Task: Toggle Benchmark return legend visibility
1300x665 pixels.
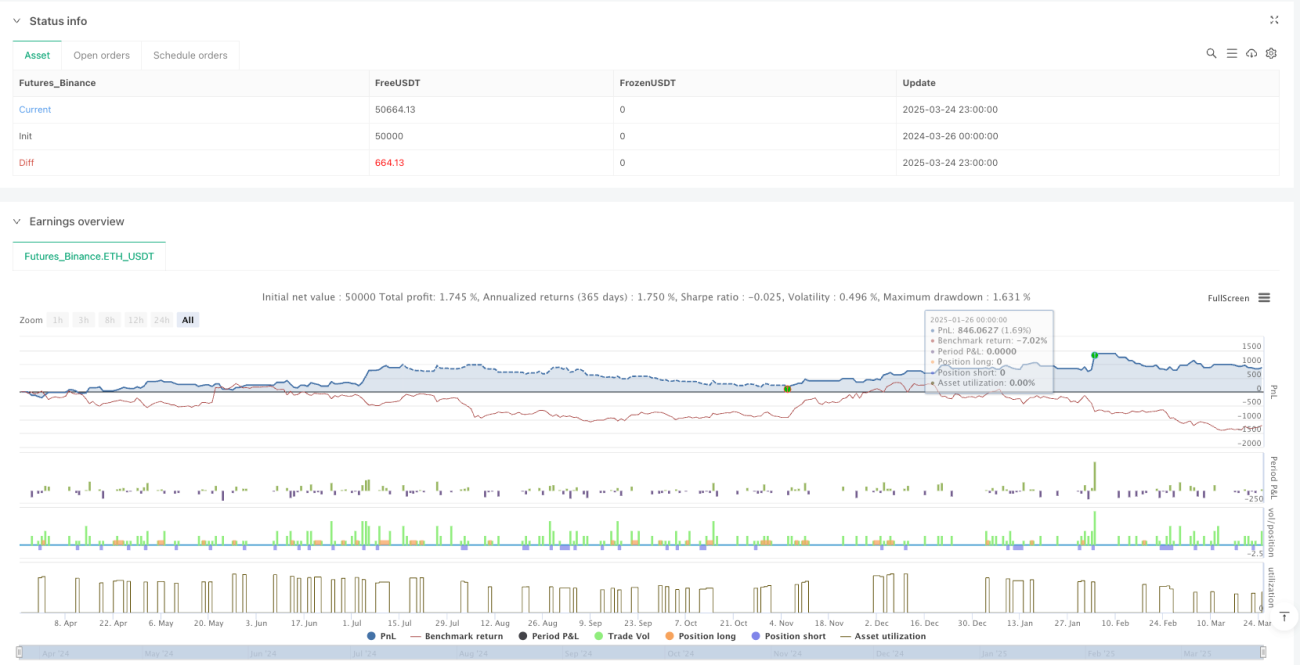Action: (456, 636)
